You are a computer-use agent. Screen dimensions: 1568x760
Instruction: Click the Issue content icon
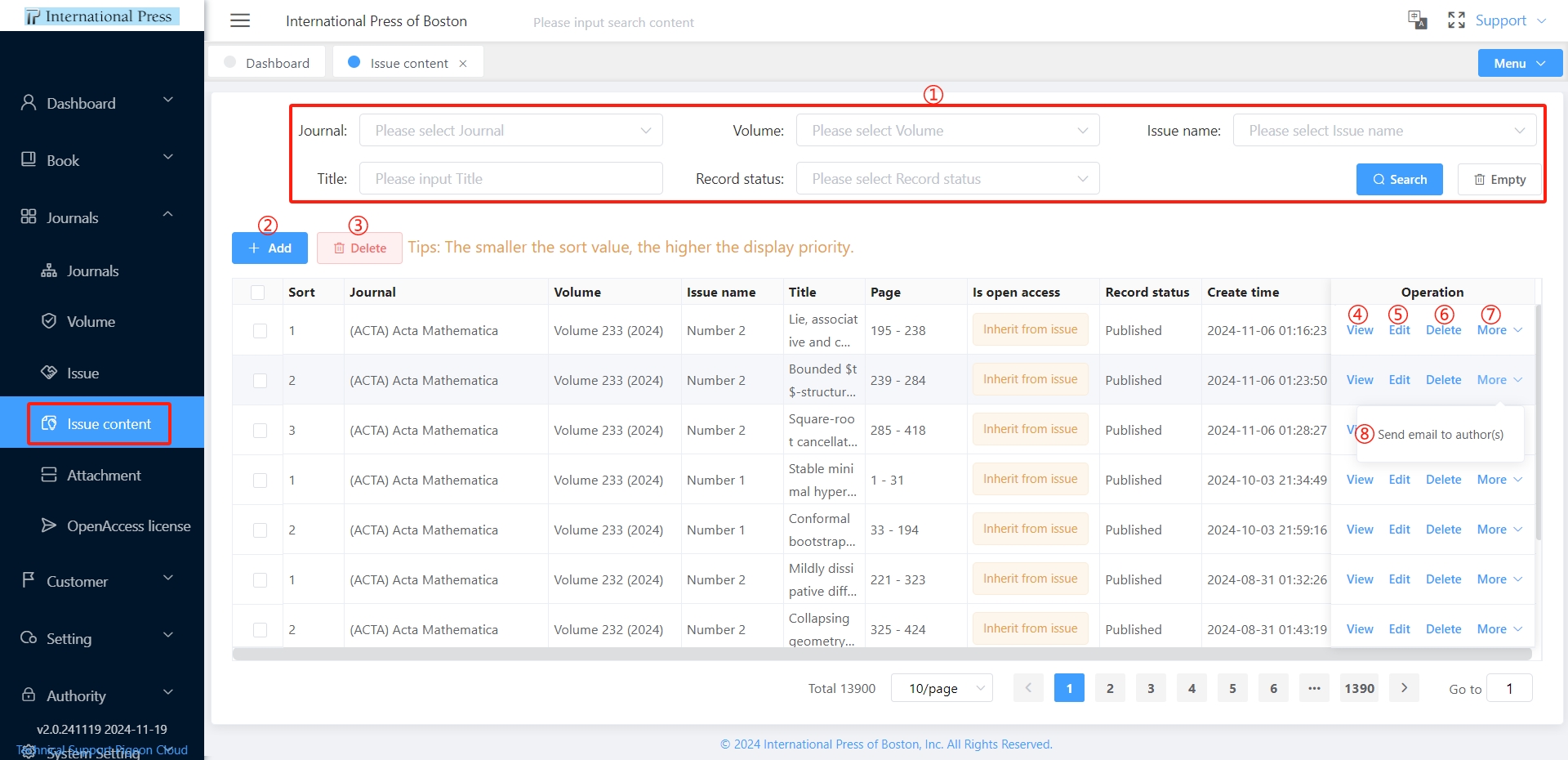[x=49, y=423]
